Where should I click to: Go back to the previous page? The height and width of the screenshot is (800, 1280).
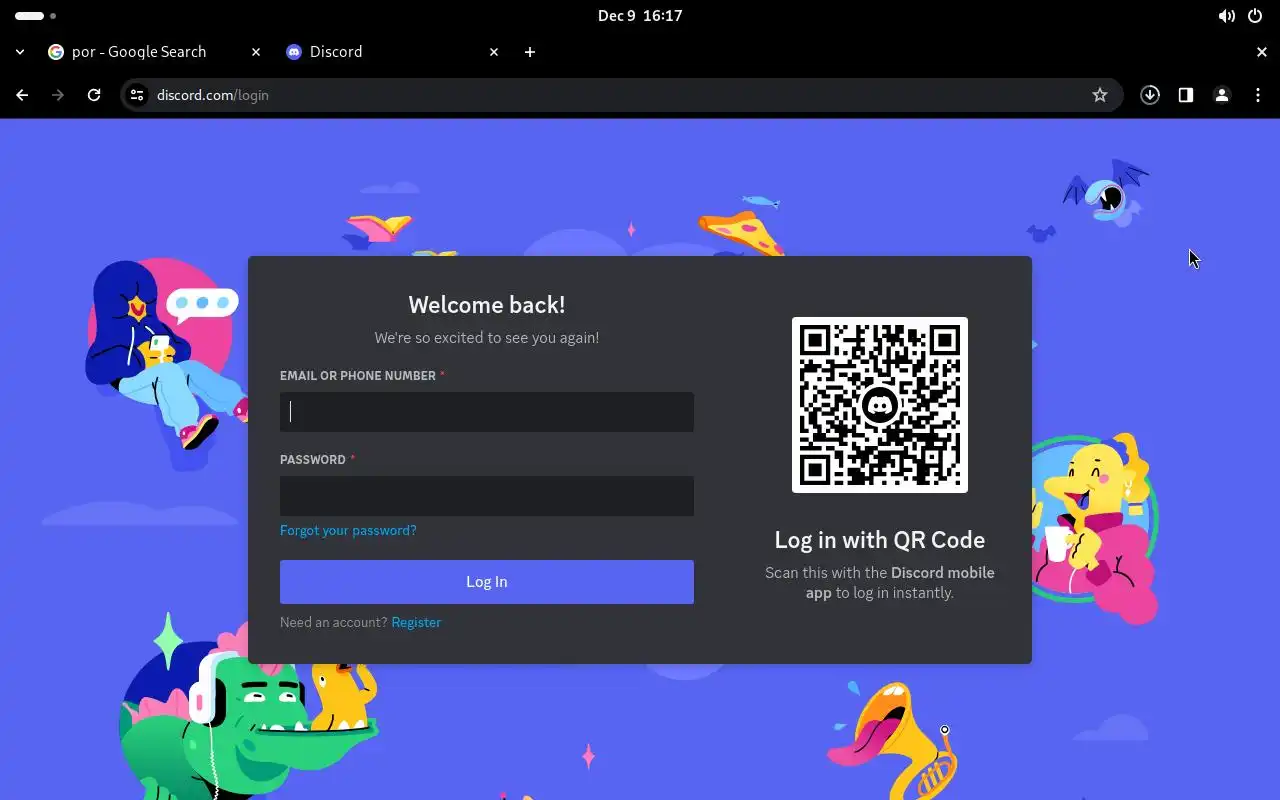pos(22,95)
